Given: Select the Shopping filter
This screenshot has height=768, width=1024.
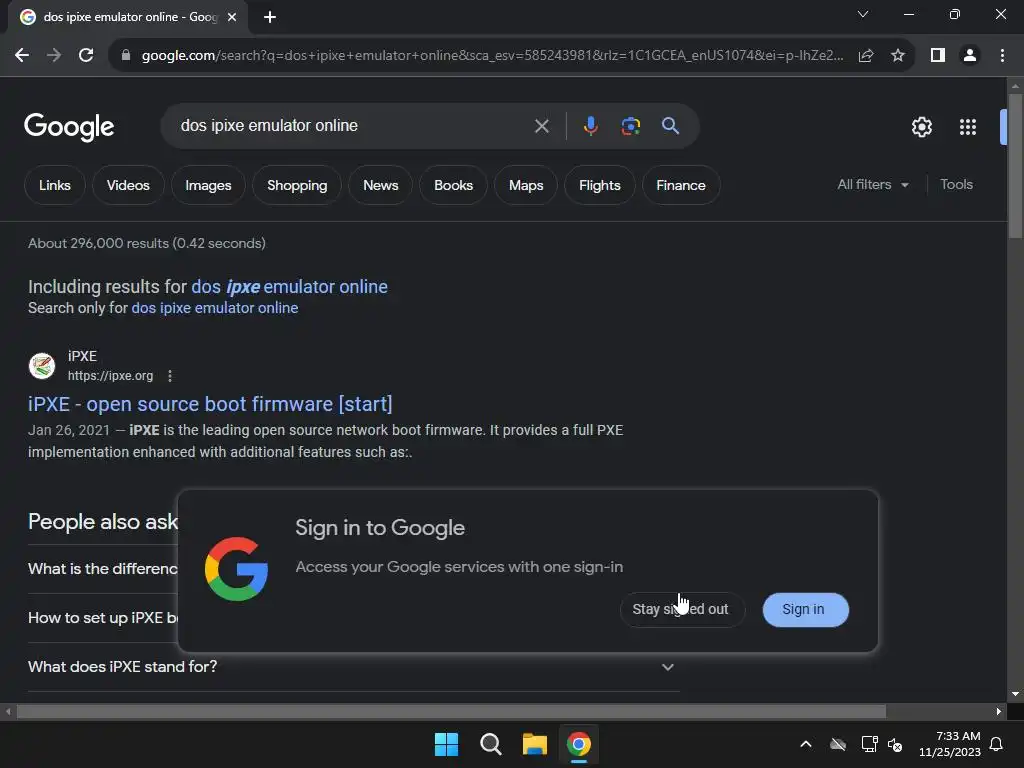Looking at the screenshot, I should [297, 185].
